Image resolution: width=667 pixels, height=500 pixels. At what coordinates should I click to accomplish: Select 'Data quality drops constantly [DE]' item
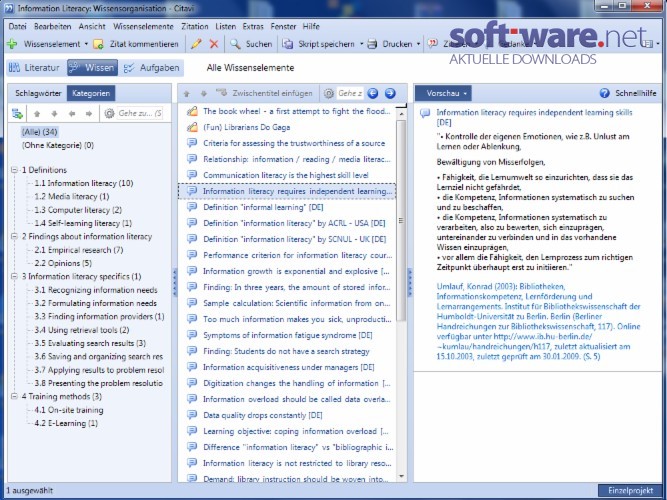262,415
